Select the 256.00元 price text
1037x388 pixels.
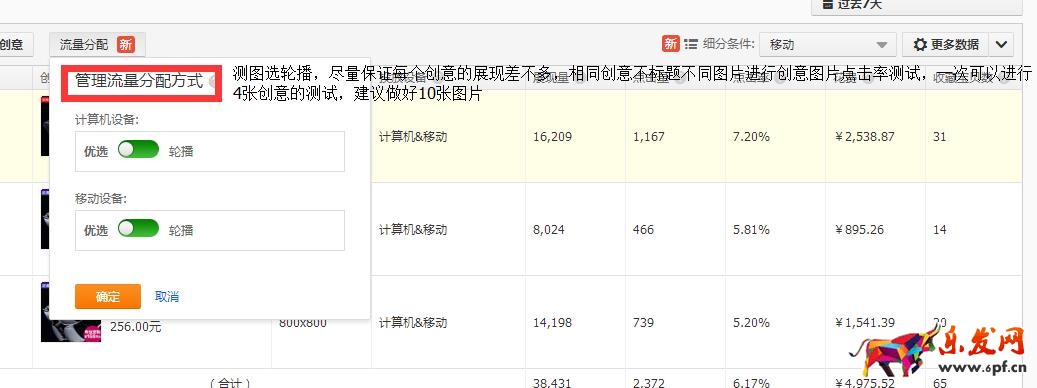[136, 327]
